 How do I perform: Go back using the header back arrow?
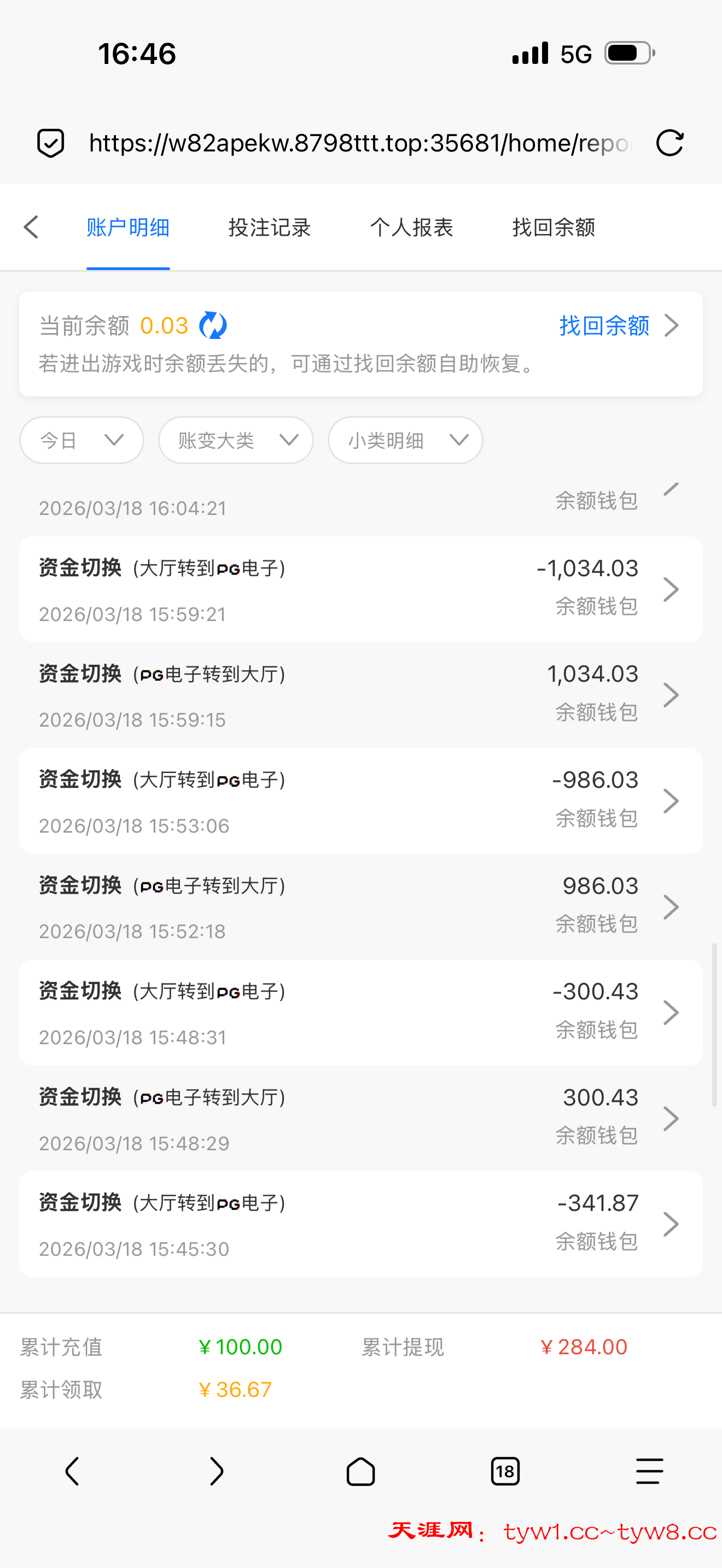pyautogui.click(x=31, y=227)
